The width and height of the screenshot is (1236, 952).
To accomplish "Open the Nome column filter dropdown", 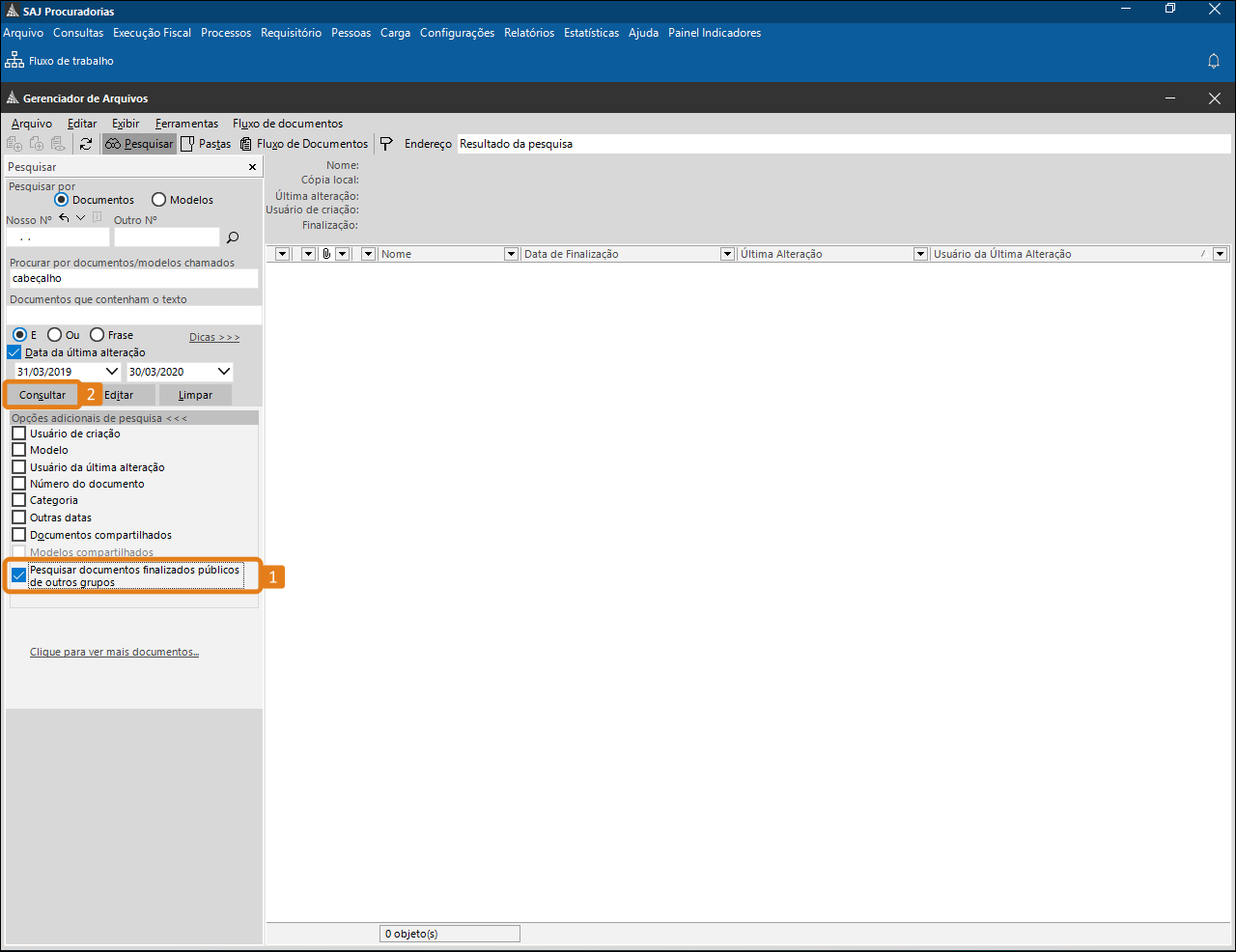I will click(x=368, y=254).
